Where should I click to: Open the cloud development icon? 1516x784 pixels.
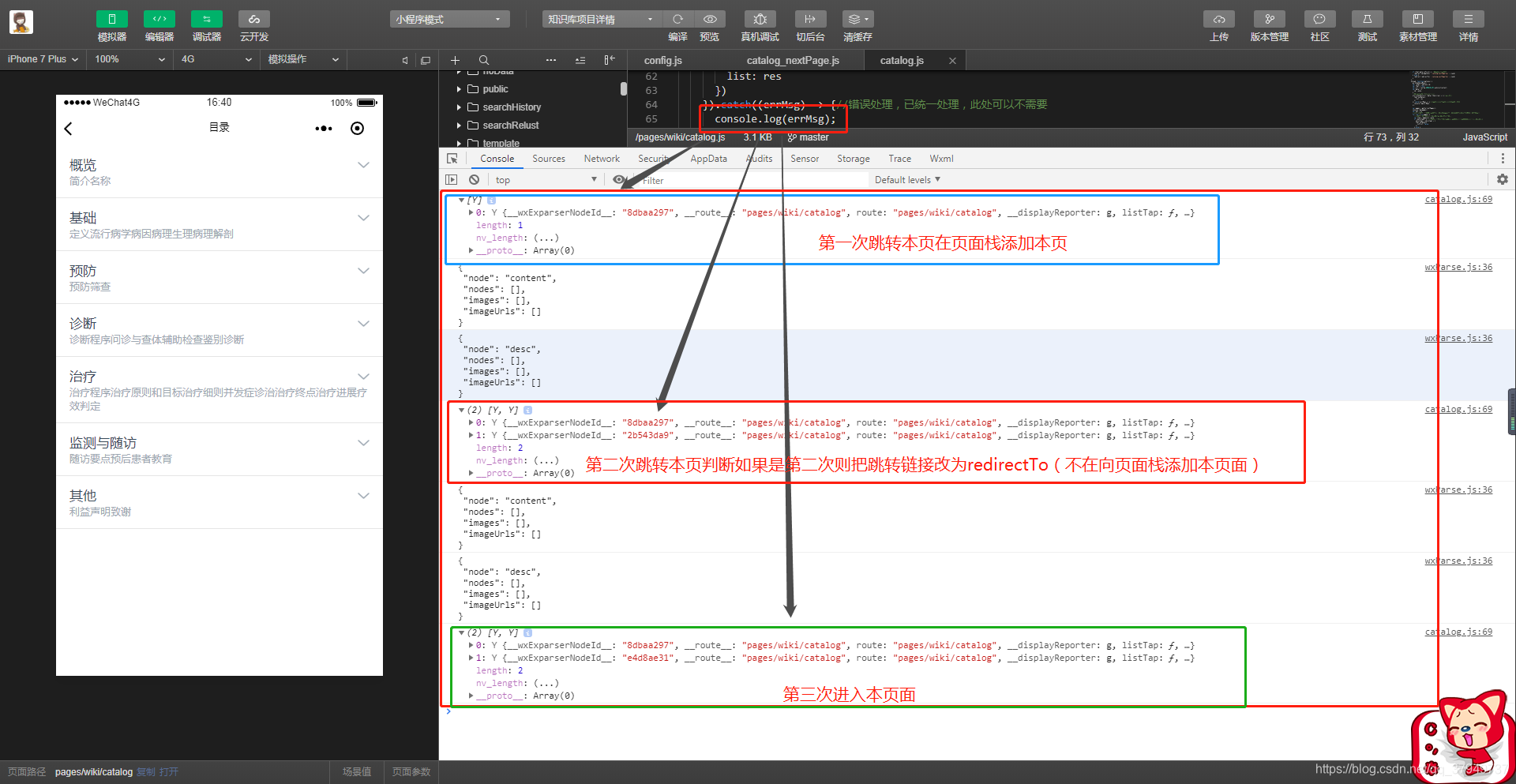coord(254,19)
